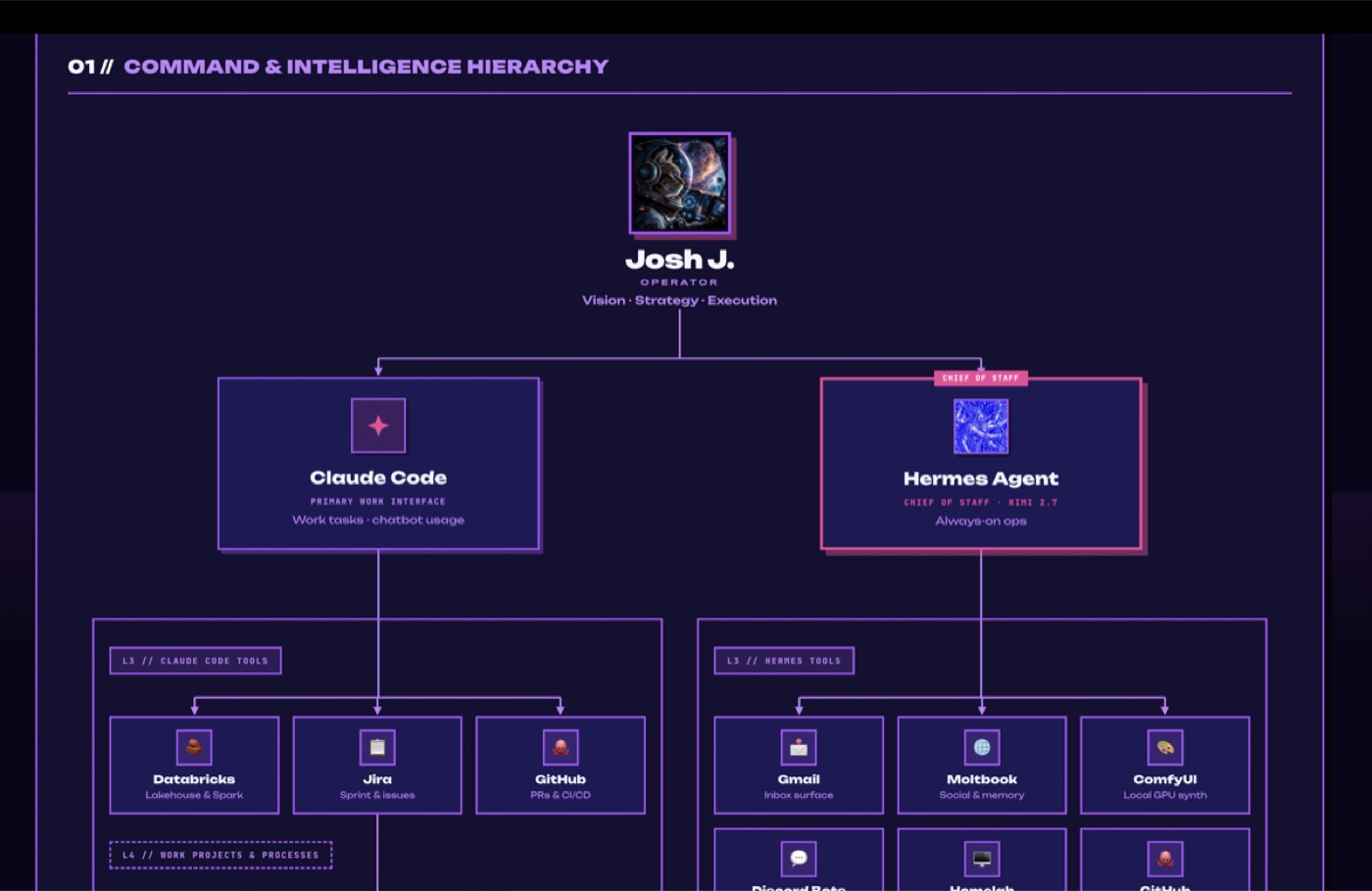Select the Claude Code card title
Screen dimensions: 1372x891
[378, 477]
